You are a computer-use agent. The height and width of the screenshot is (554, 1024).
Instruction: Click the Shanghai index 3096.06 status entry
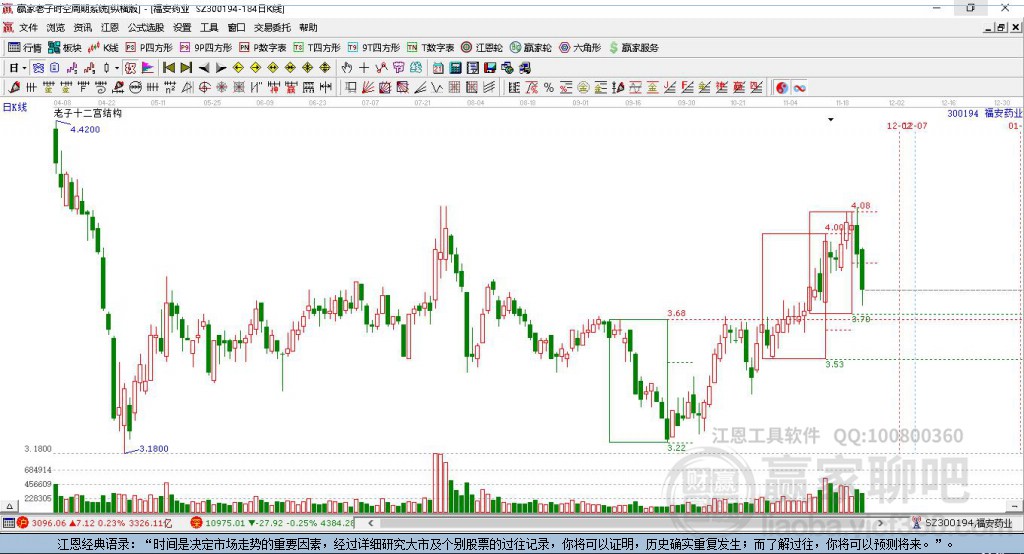point(95,523)
